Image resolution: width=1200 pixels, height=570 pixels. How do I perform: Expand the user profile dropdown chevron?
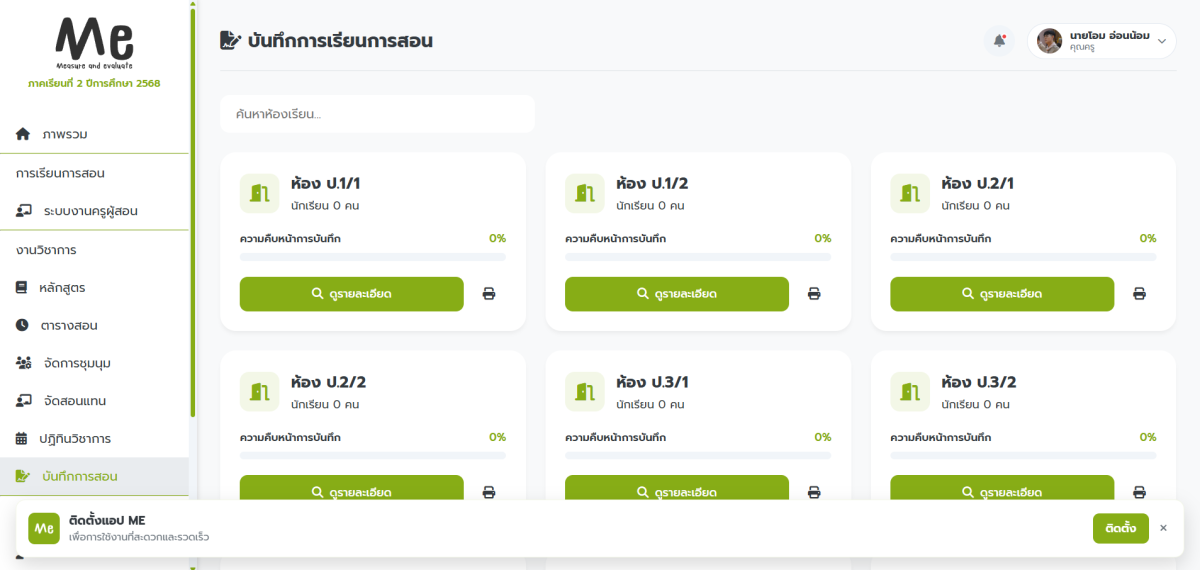click(1162, 41)
